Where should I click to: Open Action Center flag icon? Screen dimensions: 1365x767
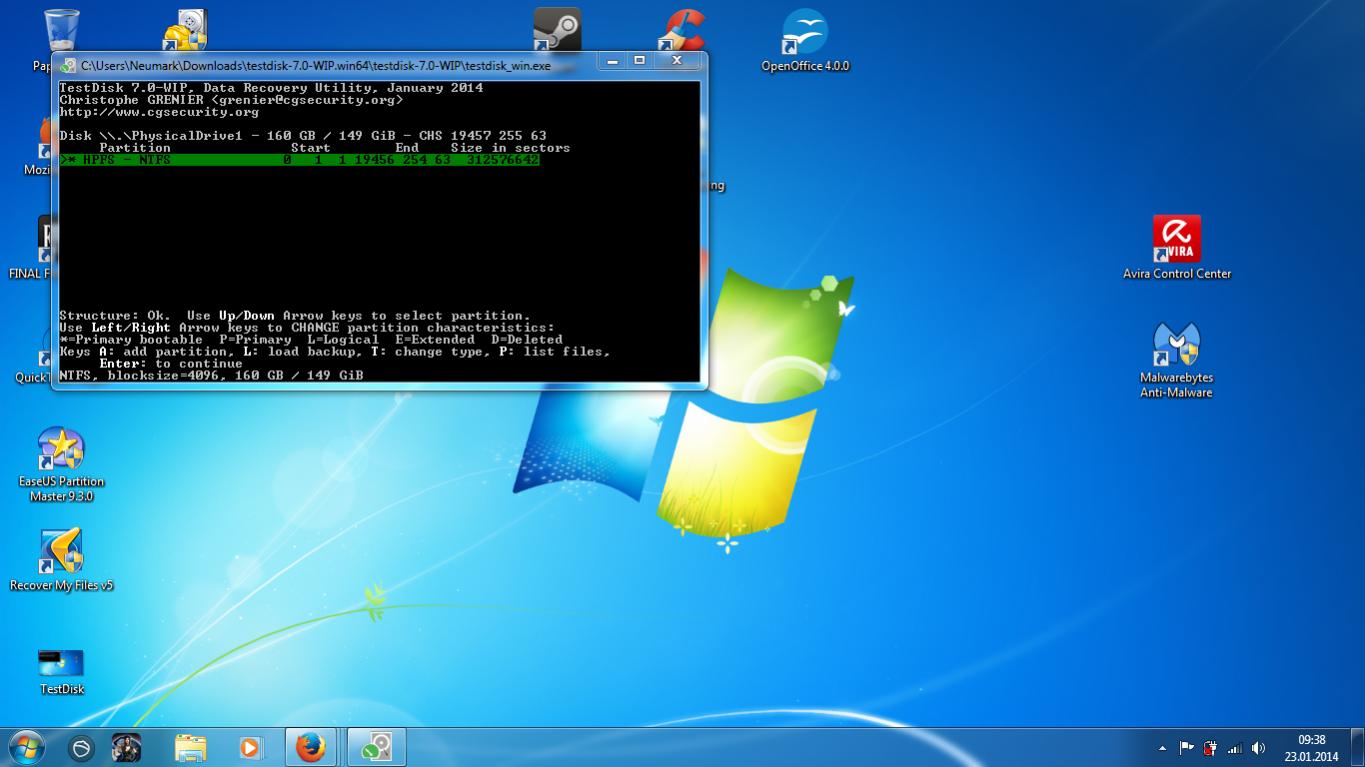[1187, 748]
